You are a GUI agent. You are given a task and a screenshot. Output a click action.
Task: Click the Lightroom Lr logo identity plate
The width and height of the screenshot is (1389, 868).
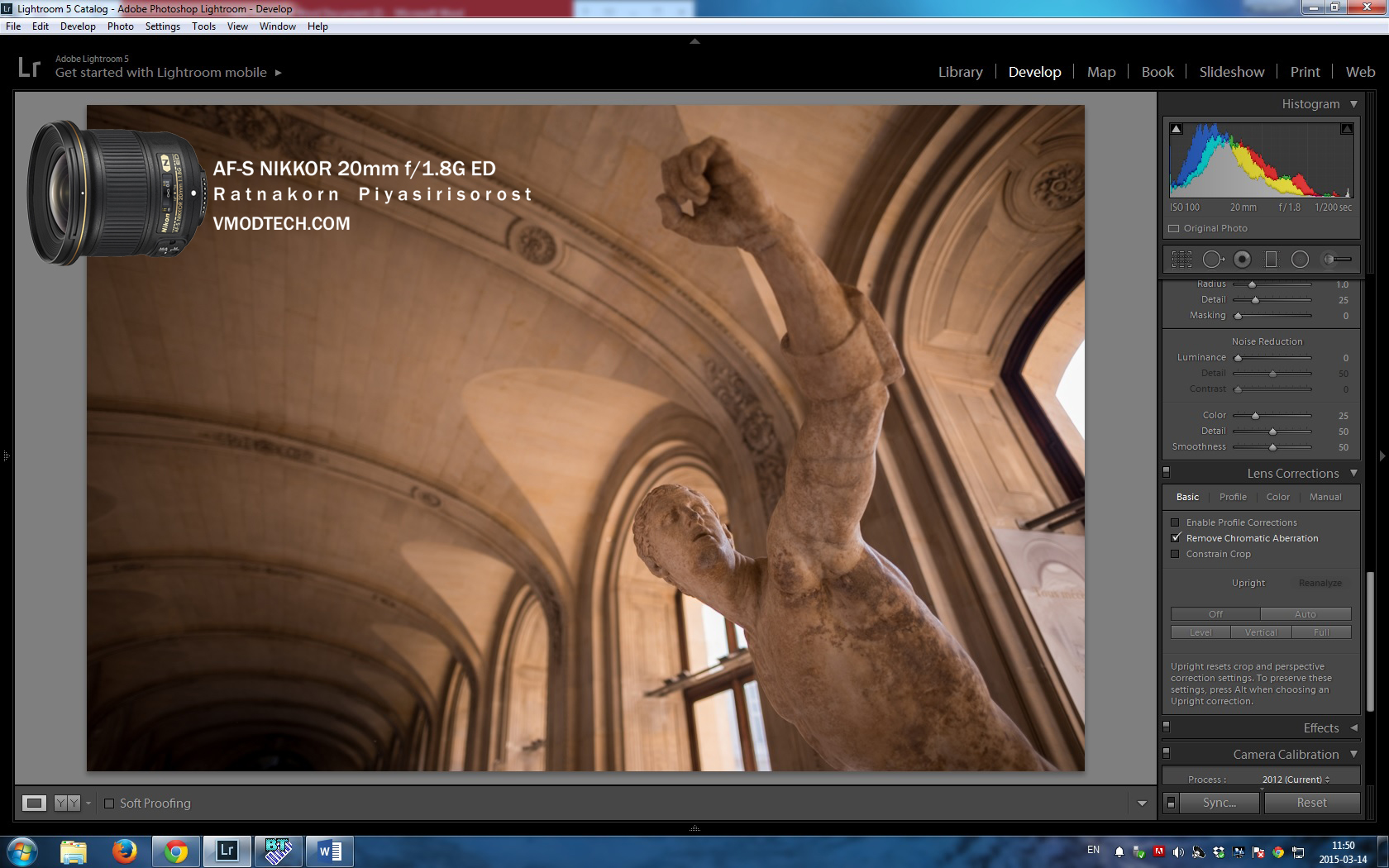pos(29,67)
